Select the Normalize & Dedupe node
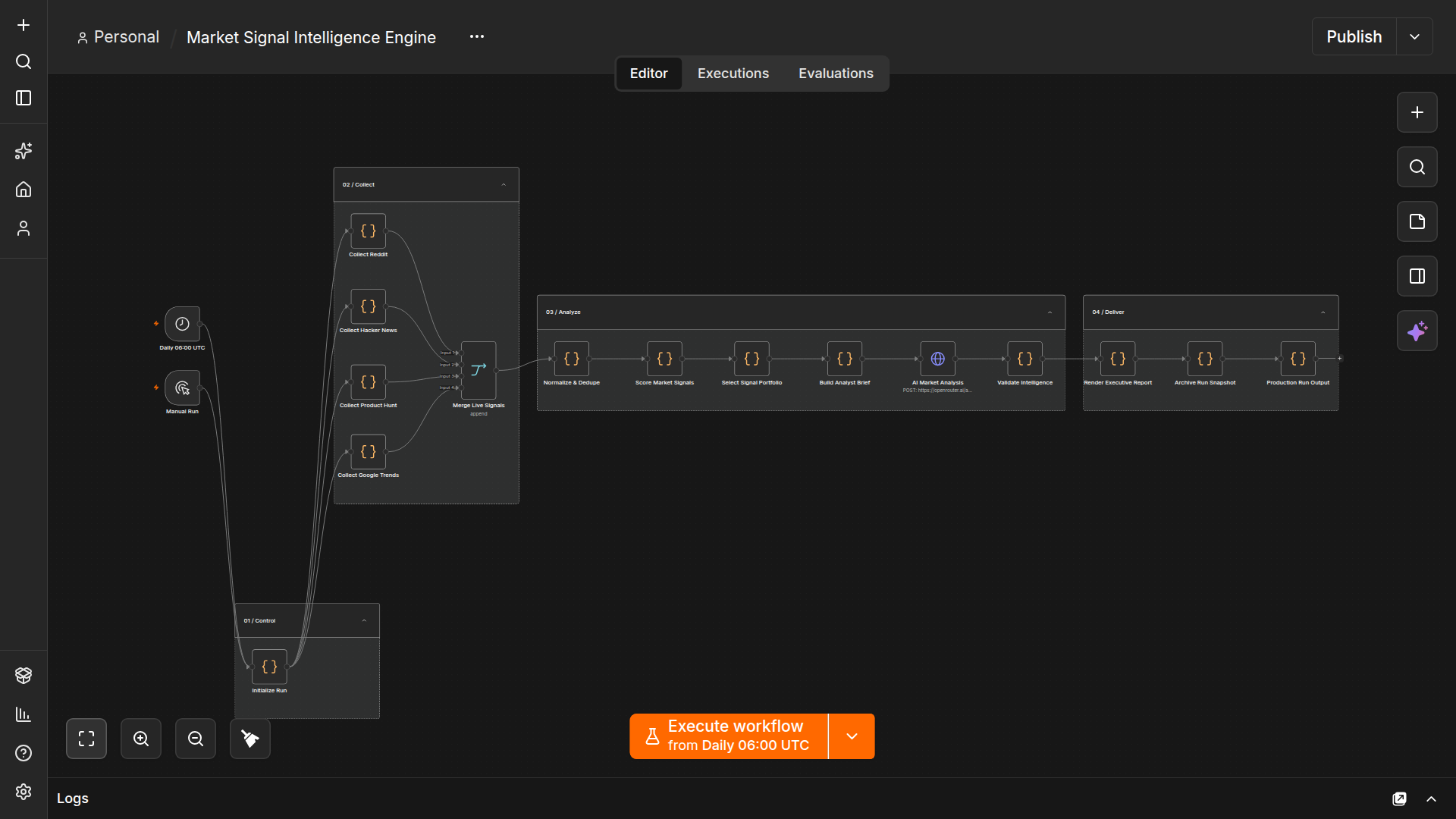 (572, 359)
